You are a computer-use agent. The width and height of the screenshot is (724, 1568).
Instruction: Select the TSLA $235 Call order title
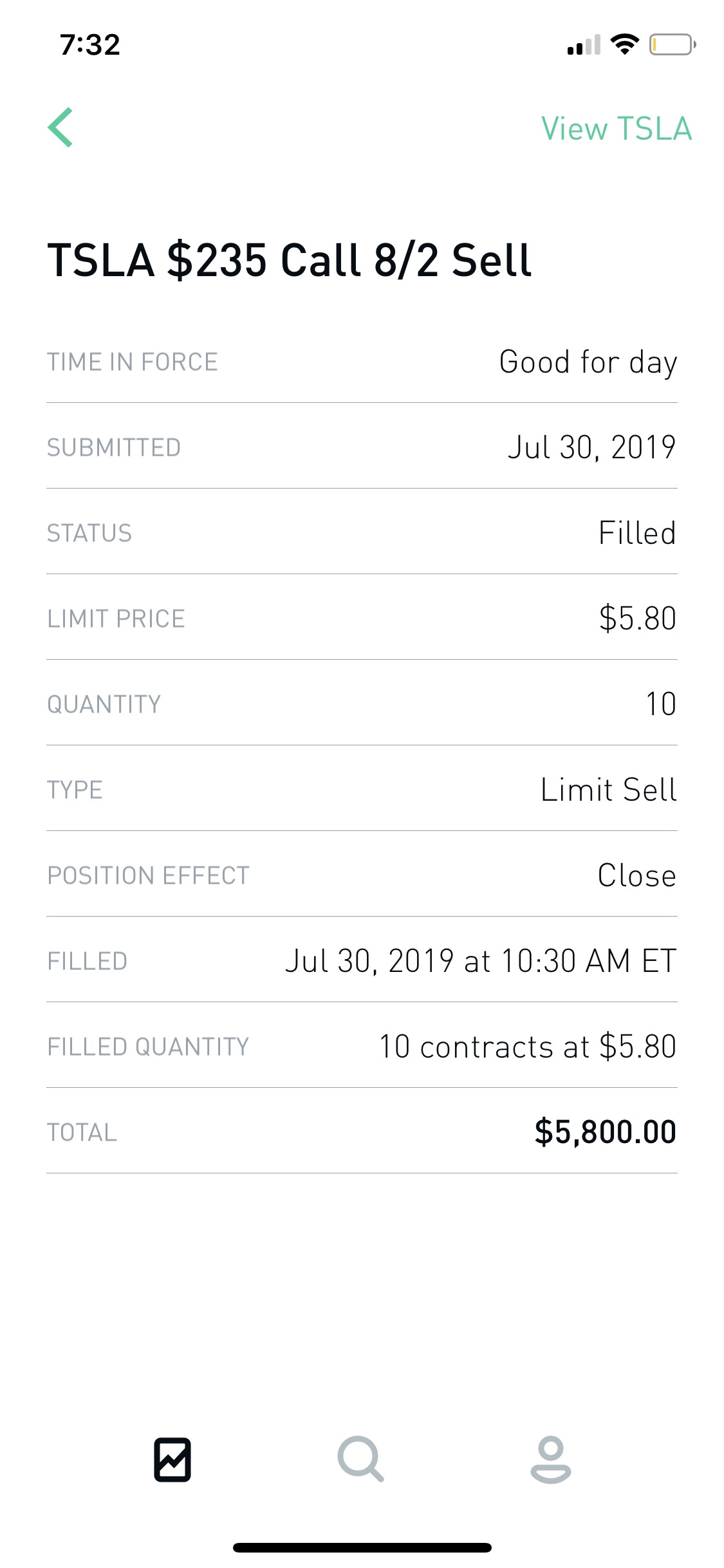(290, 260)
